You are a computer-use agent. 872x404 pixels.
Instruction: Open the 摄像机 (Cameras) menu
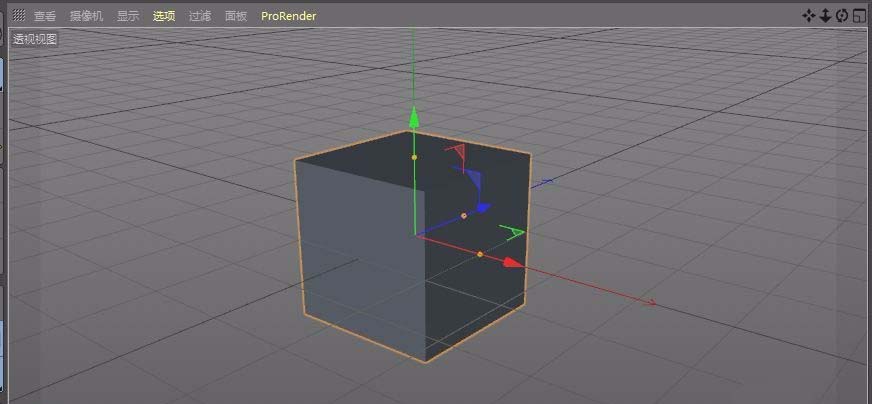(x=86, y=16)
